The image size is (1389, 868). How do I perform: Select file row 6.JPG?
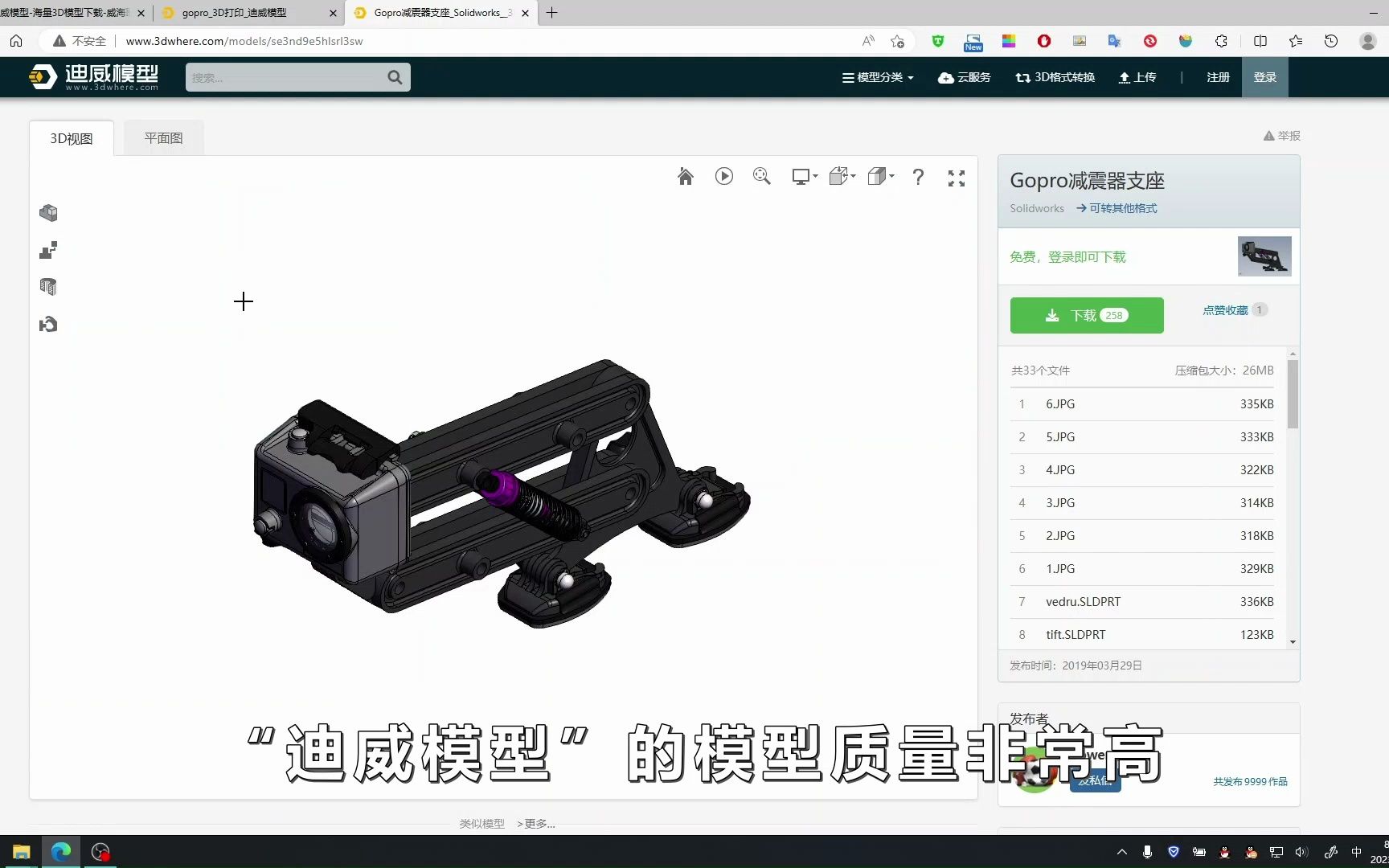[x=1142, y=404]
